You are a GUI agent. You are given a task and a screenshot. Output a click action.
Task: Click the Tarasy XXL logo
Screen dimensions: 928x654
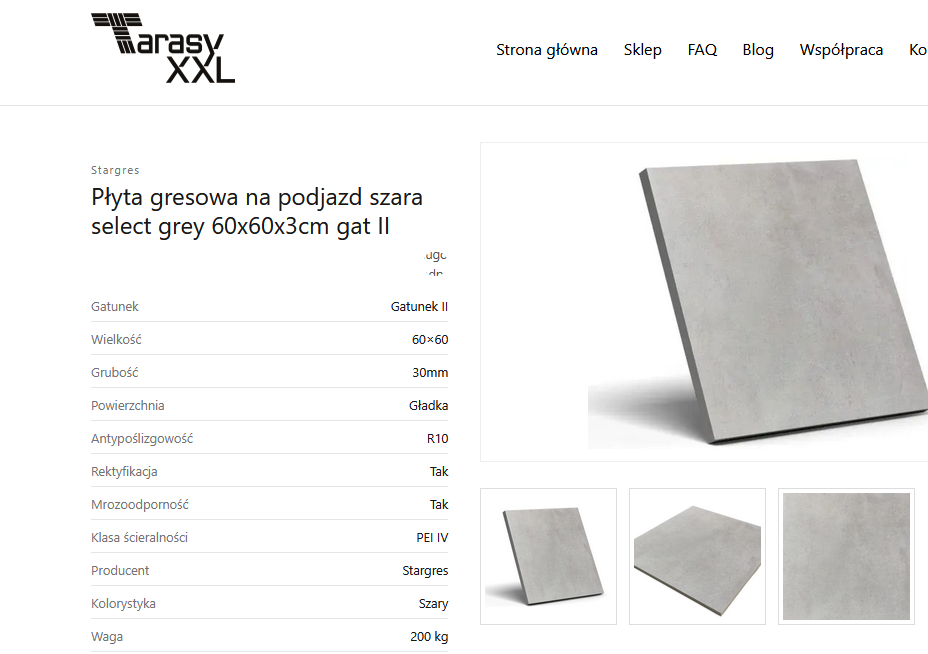163,48
